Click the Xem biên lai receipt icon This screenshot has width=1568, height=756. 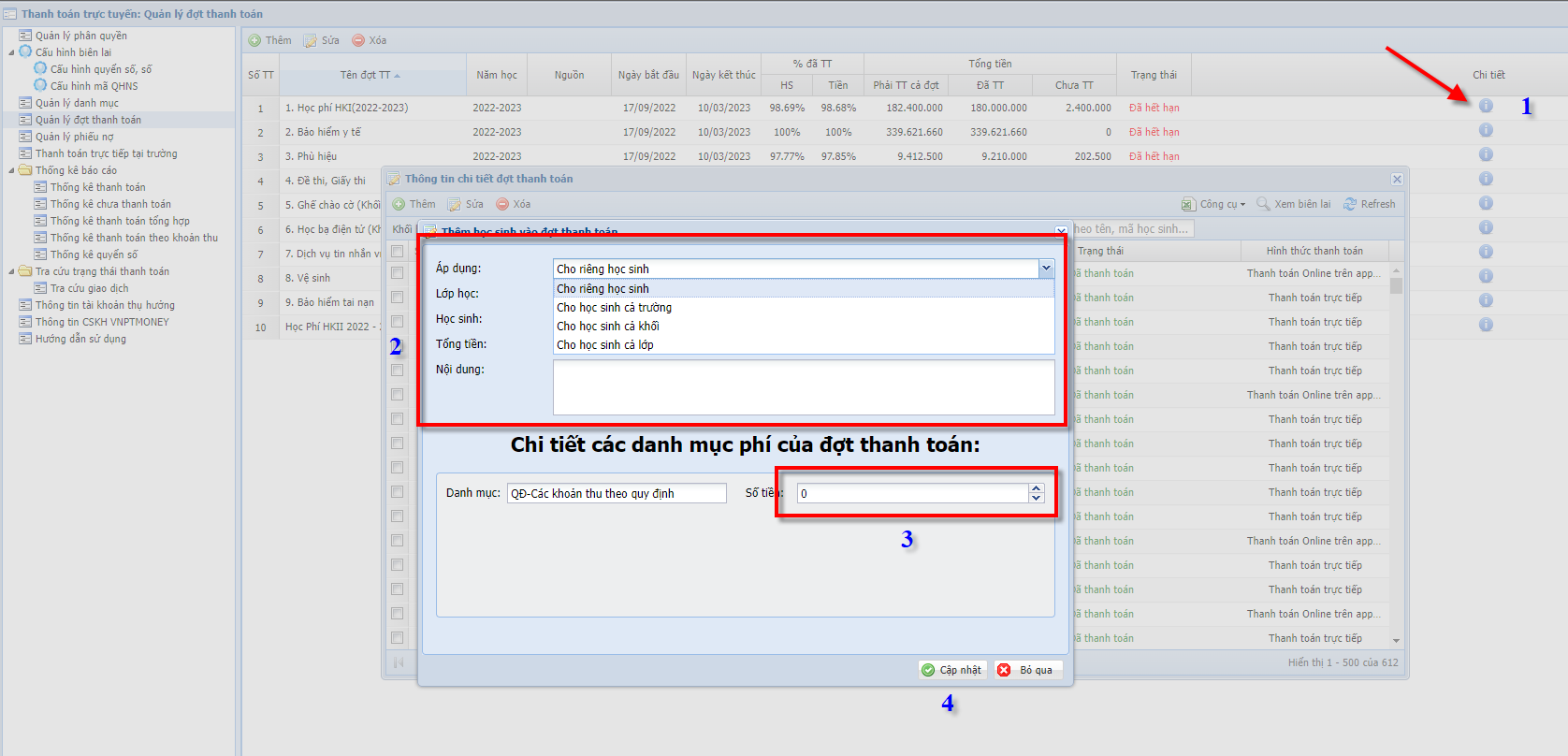coord(1263,204)
